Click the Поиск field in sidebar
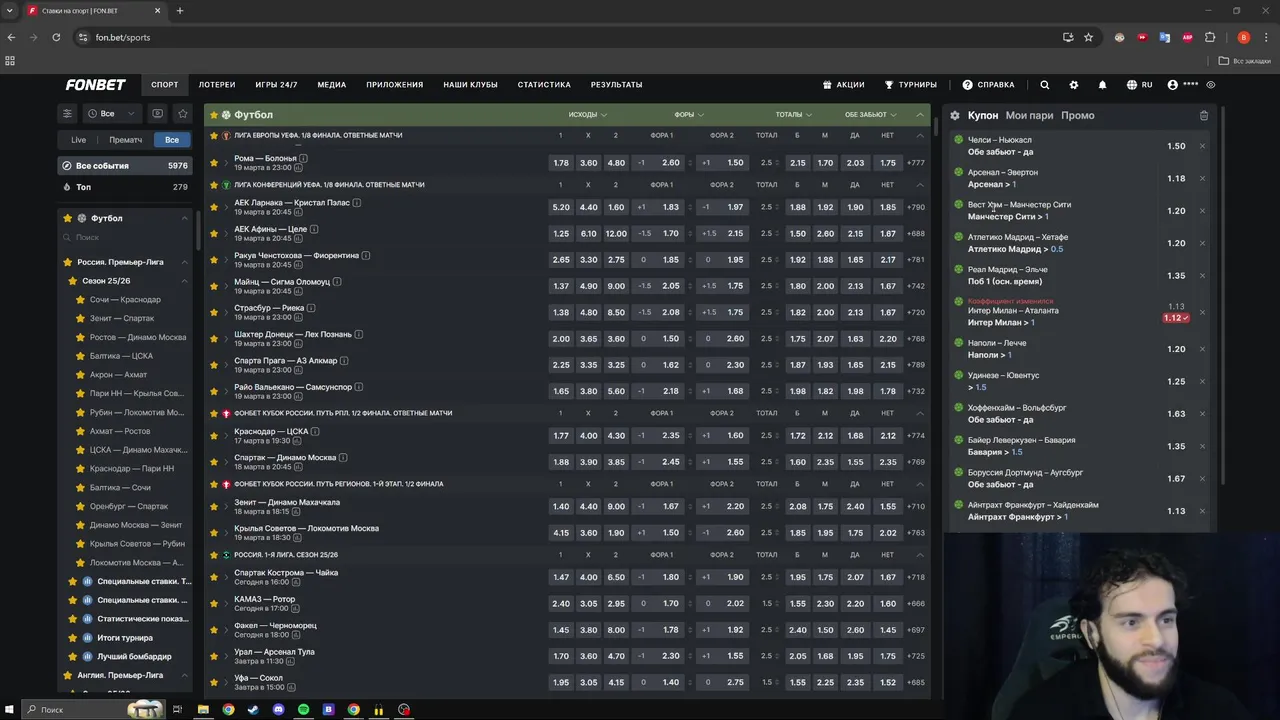Screen dimensions: 1280x720 click(124, 238)
